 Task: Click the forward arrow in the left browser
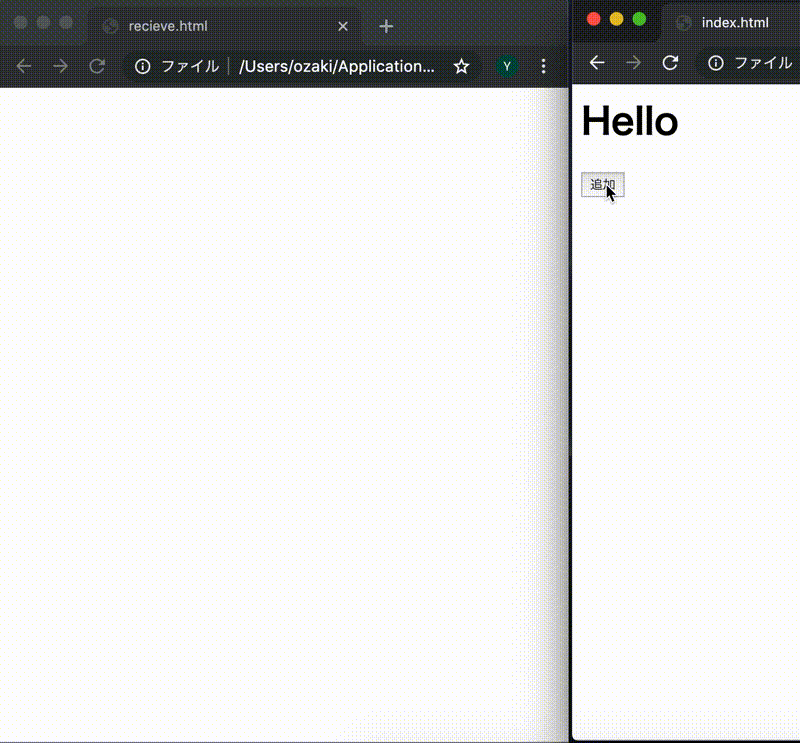(x=60, y=66)
